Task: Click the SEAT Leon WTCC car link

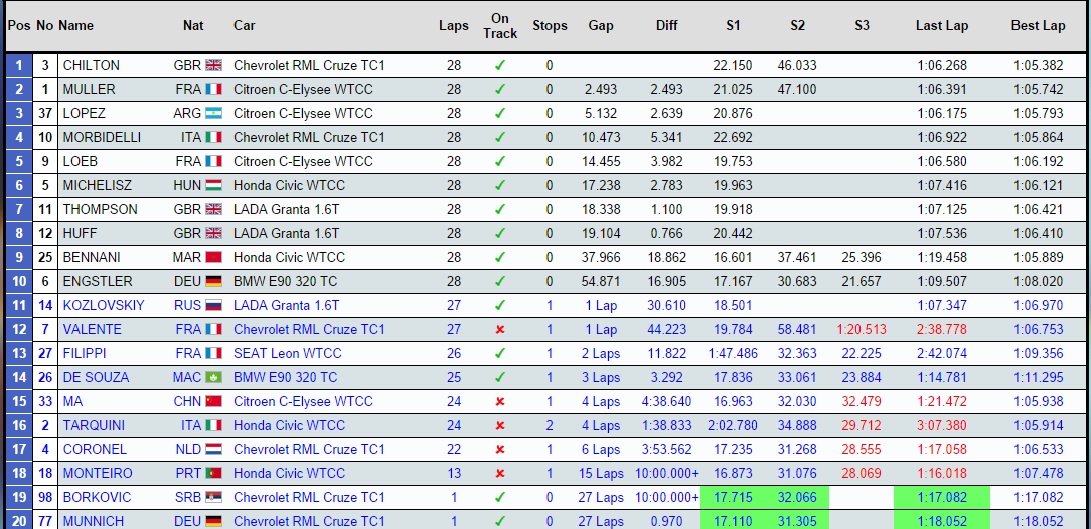Action: tap(287, 353)
